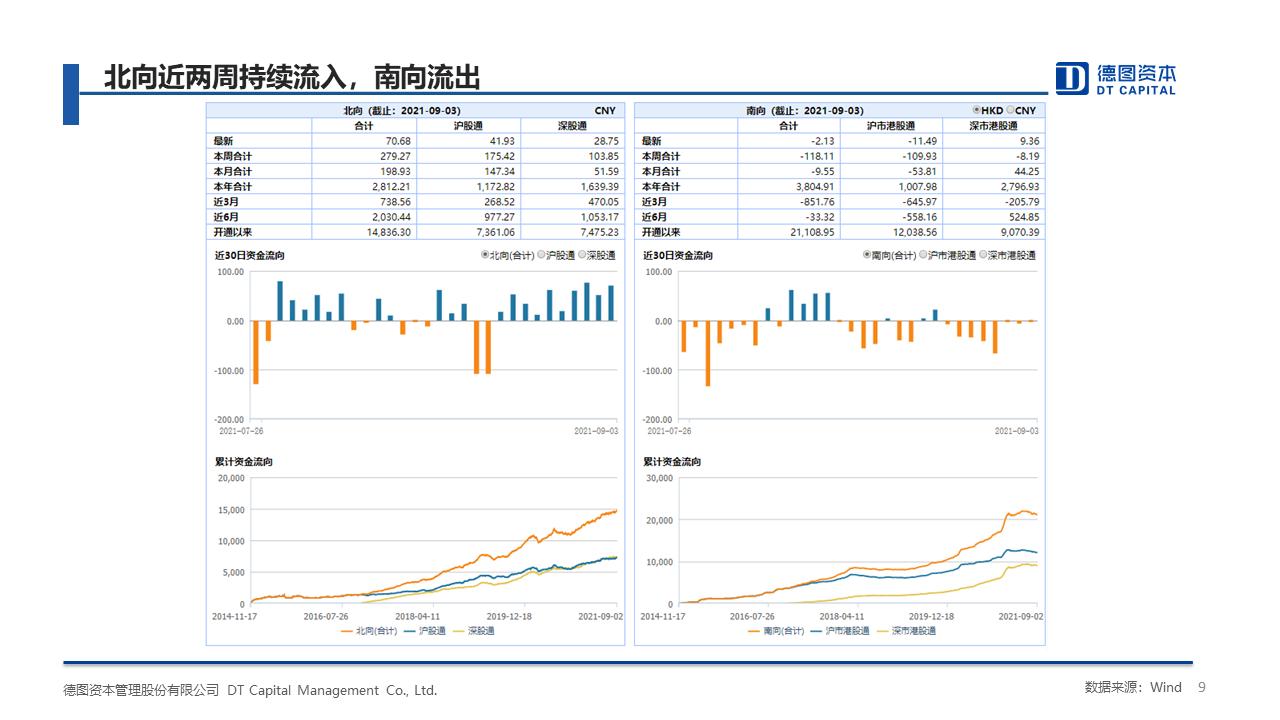Click the northbound since-launch total 14,836.30
1280x720 pixels.
[x=388, y=231]
